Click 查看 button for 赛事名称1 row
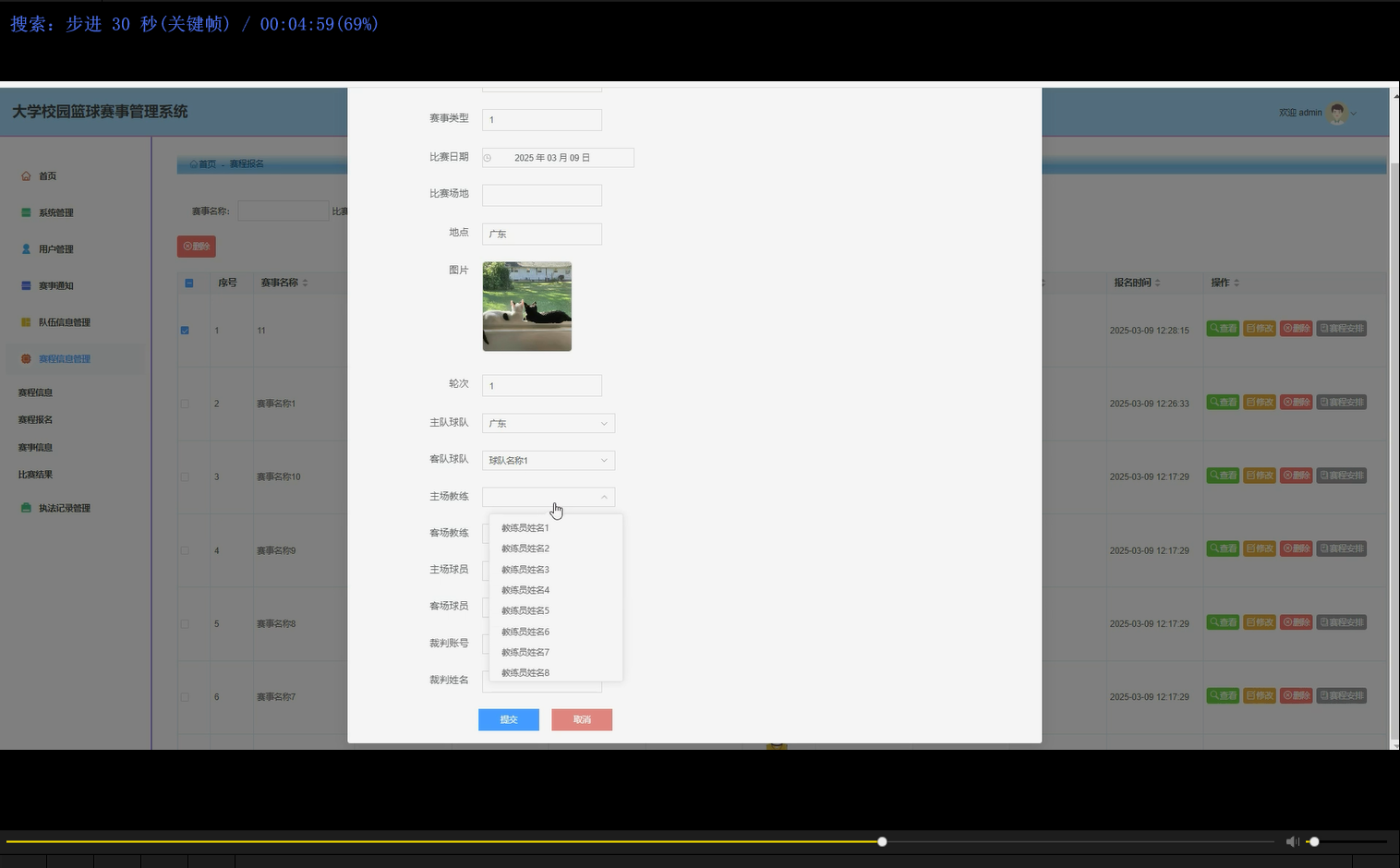 coord(1223,403)
